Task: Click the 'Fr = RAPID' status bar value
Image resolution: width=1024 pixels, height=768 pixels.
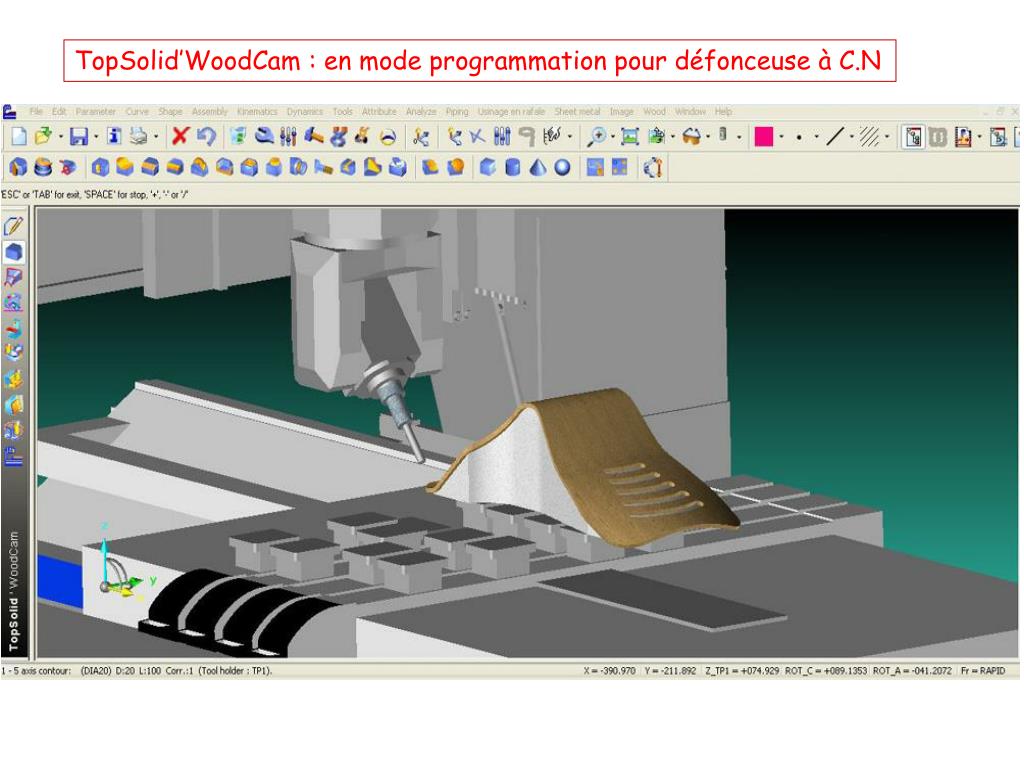Action: [983, 671]
